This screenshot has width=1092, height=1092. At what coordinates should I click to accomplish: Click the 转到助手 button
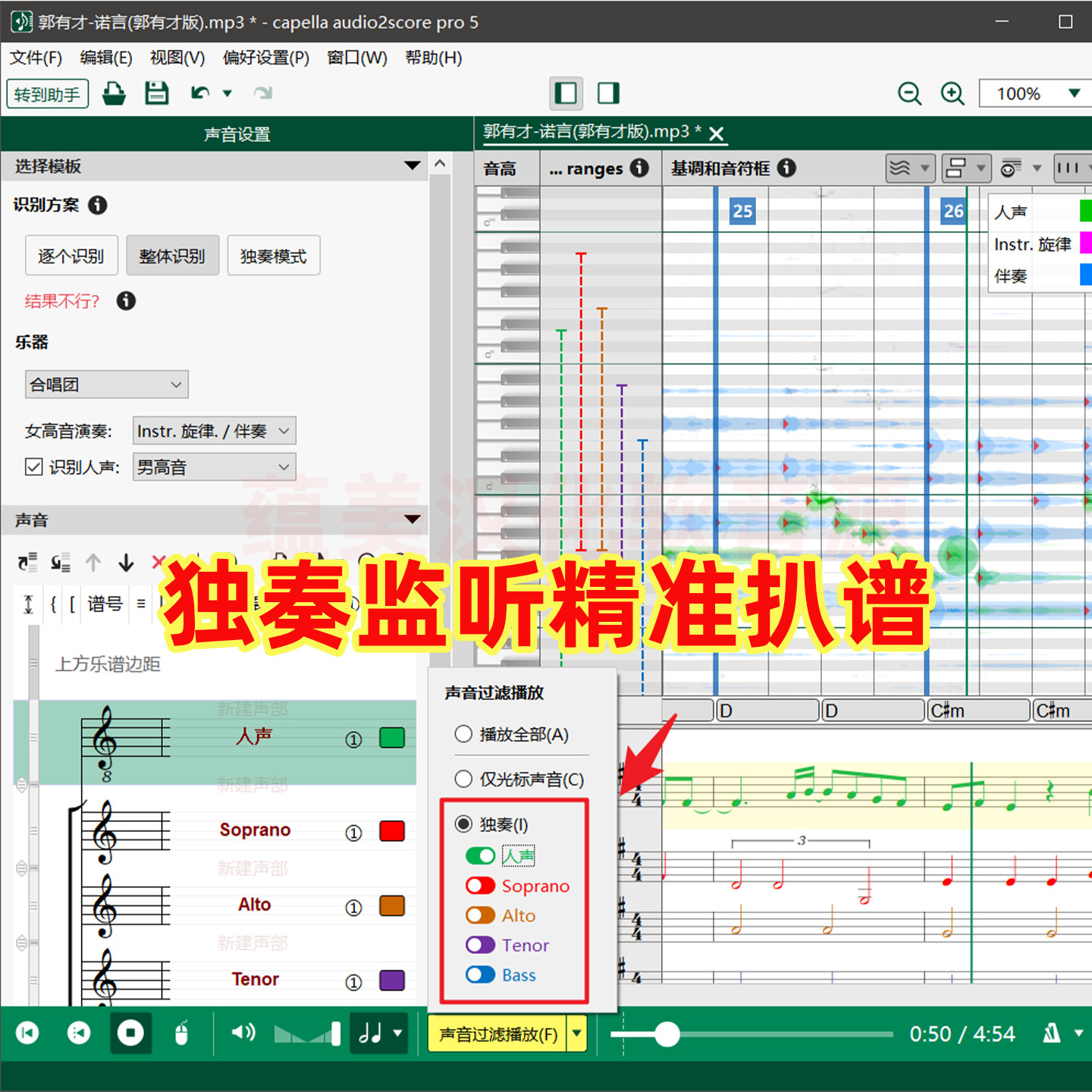(x=47, y=94)
